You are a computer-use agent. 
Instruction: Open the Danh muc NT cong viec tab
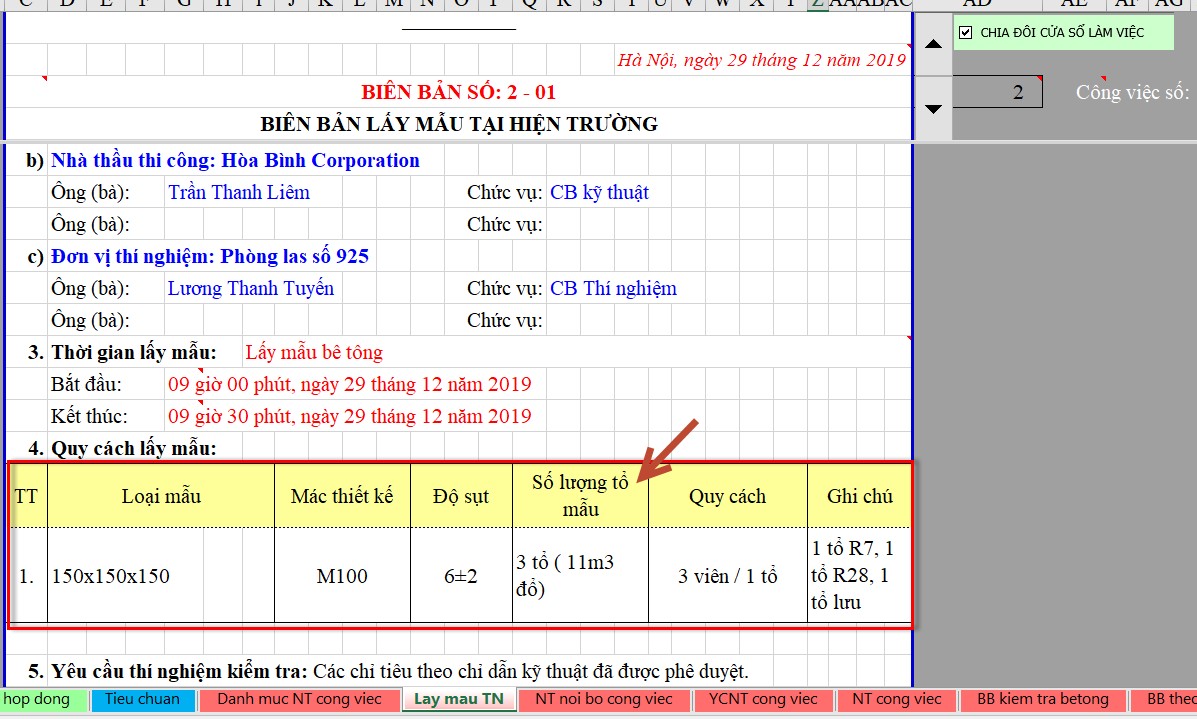tap(299, 699)
